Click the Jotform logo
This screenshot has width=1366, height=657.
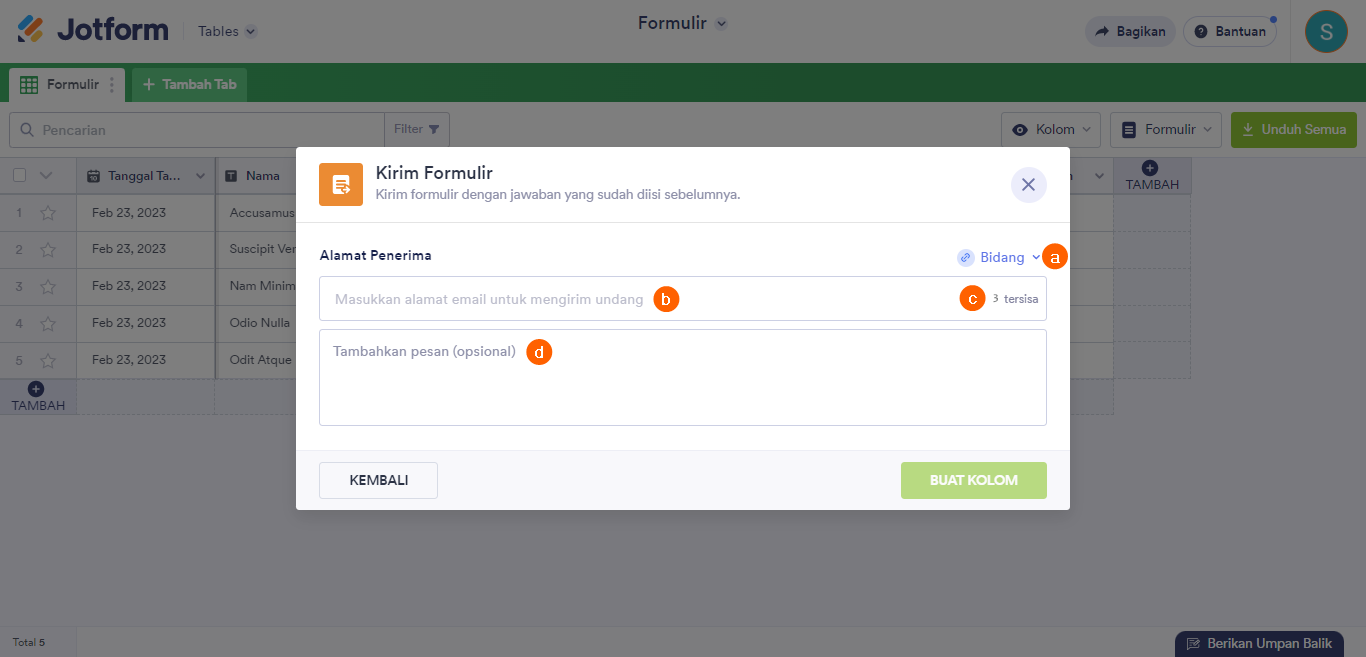click(x=93, y=30)
